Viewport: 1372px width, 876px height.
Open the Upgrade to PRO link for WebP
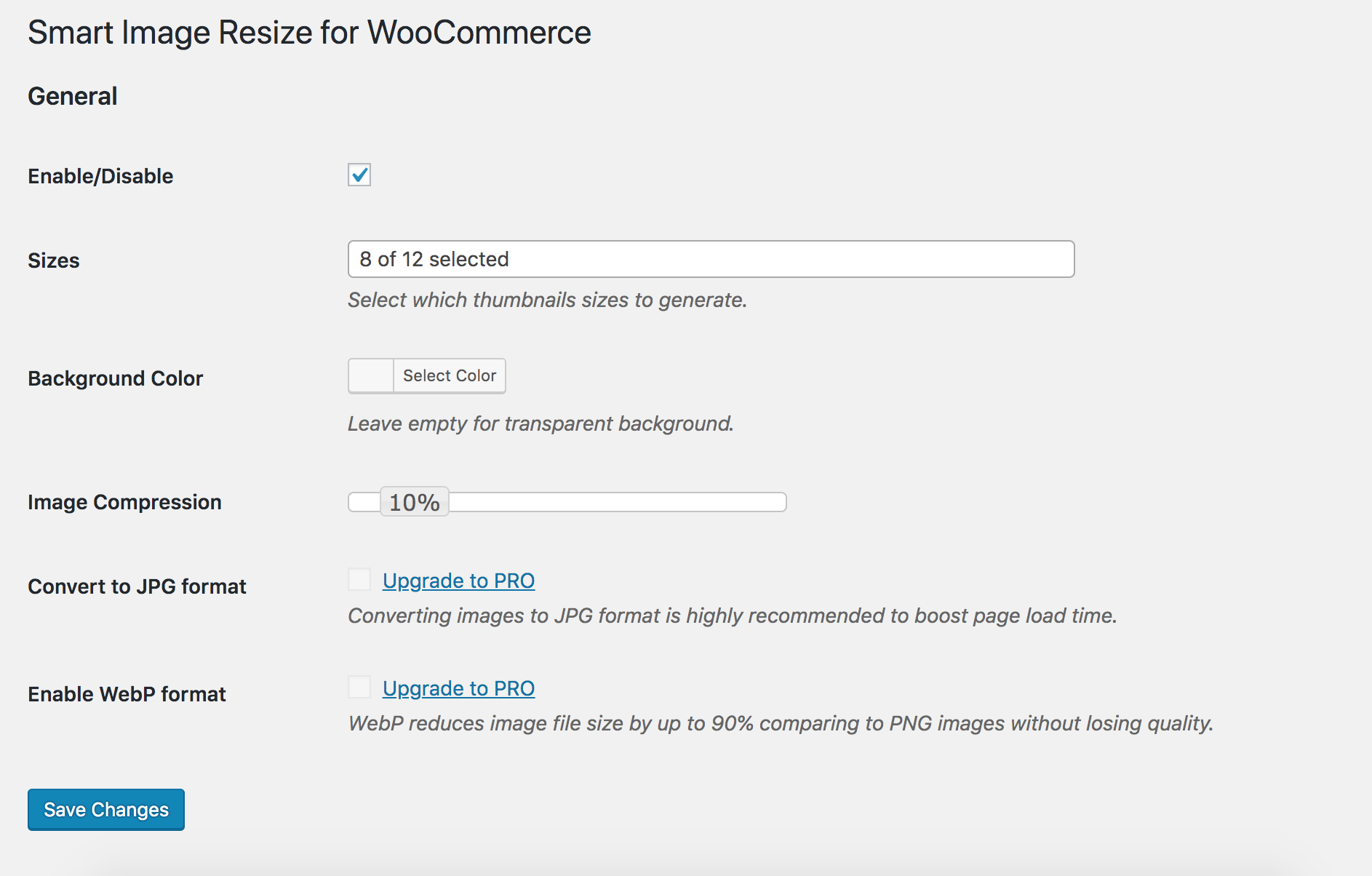tap(458, 688)
